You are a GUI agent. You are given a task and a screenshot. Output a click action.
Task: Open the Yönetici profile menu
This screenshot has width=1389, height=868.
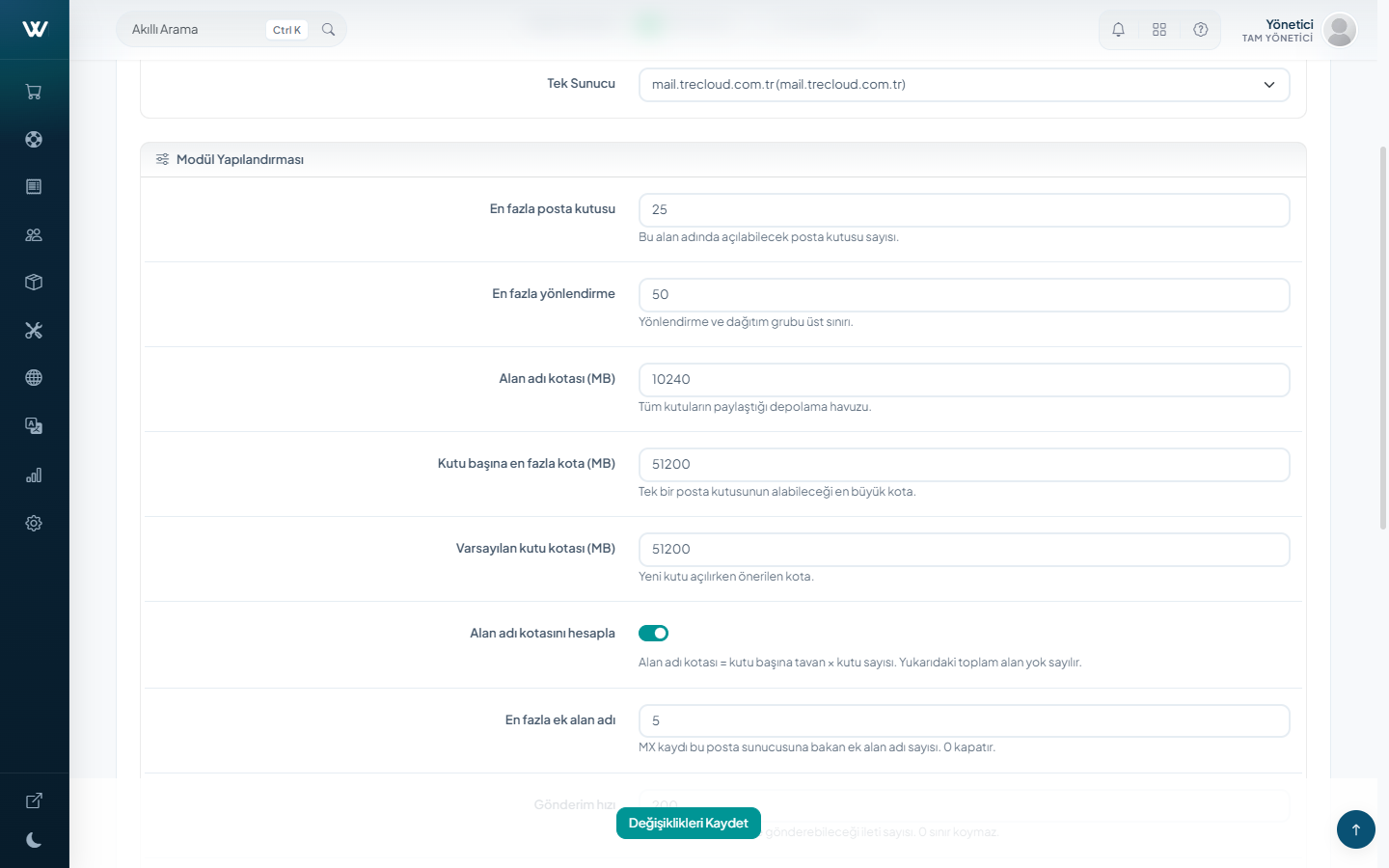point(1298,30)
